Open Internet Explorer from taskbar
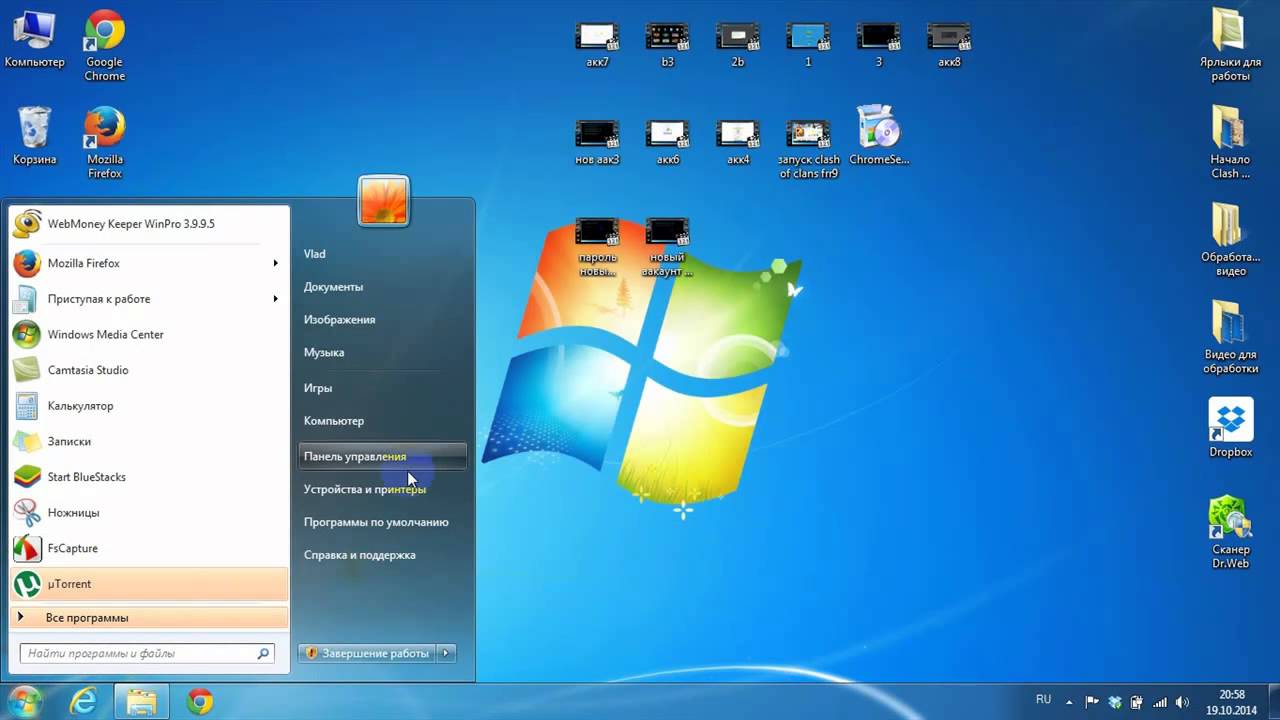The image size is (1280, 720). [x=83, y=703]
